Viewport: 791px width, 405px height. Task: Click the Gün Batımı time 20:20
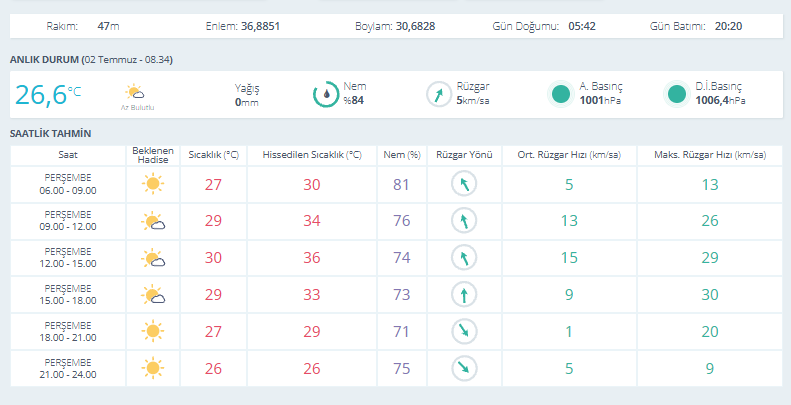pos(728,26)
